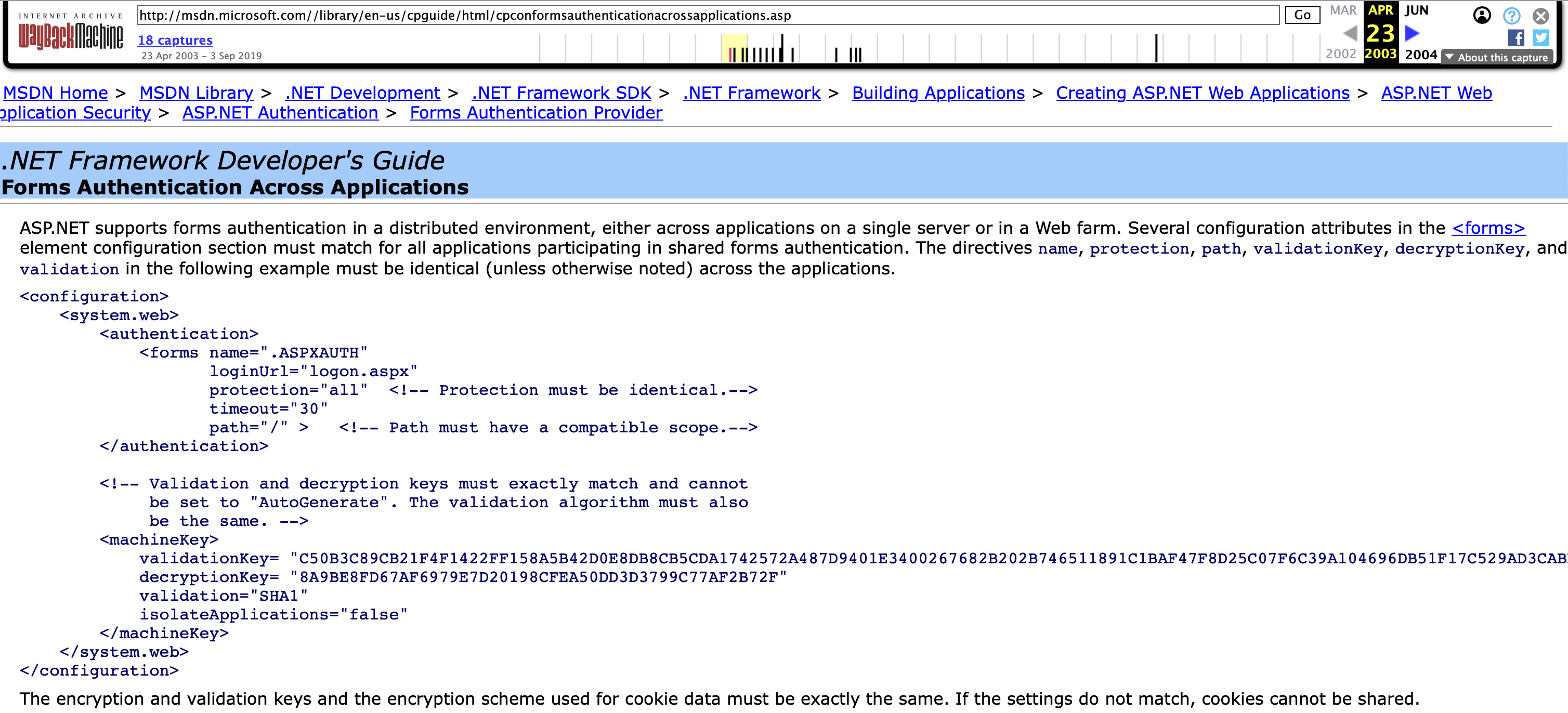Go to Forms Authentication Provider link
The image size is (1568, 713).
(x=535, y=113)
